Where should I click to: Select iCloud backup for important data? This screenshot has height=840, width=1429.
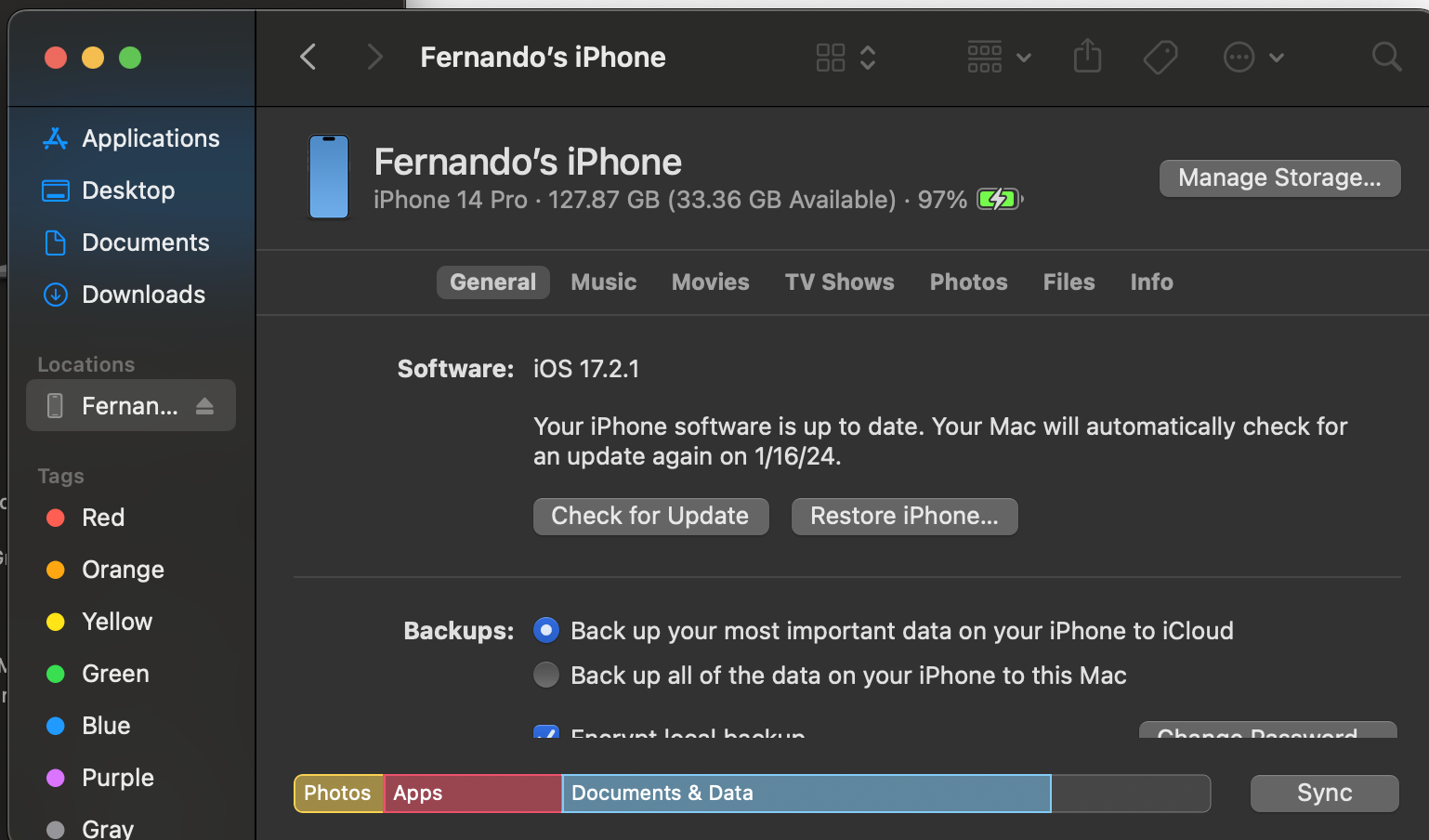(x=546, y=630)
